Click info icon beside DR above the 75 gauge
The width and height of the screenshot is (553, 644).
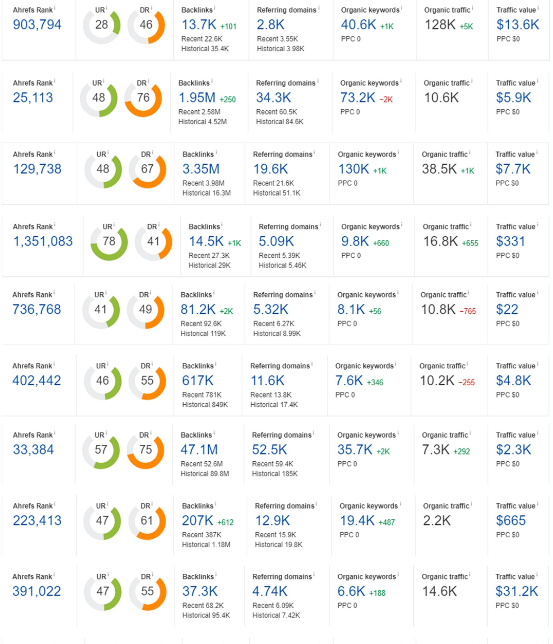coord(151,433)
